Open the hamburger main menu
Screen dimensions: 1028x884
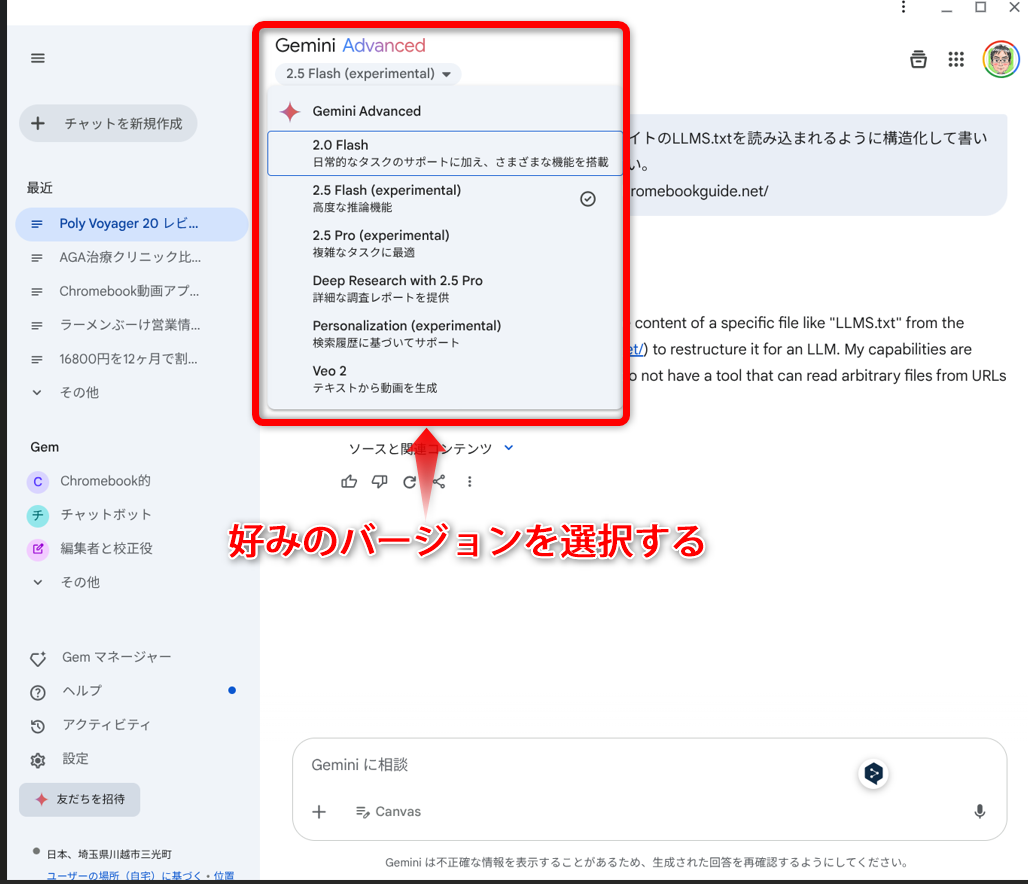[38, 58]
